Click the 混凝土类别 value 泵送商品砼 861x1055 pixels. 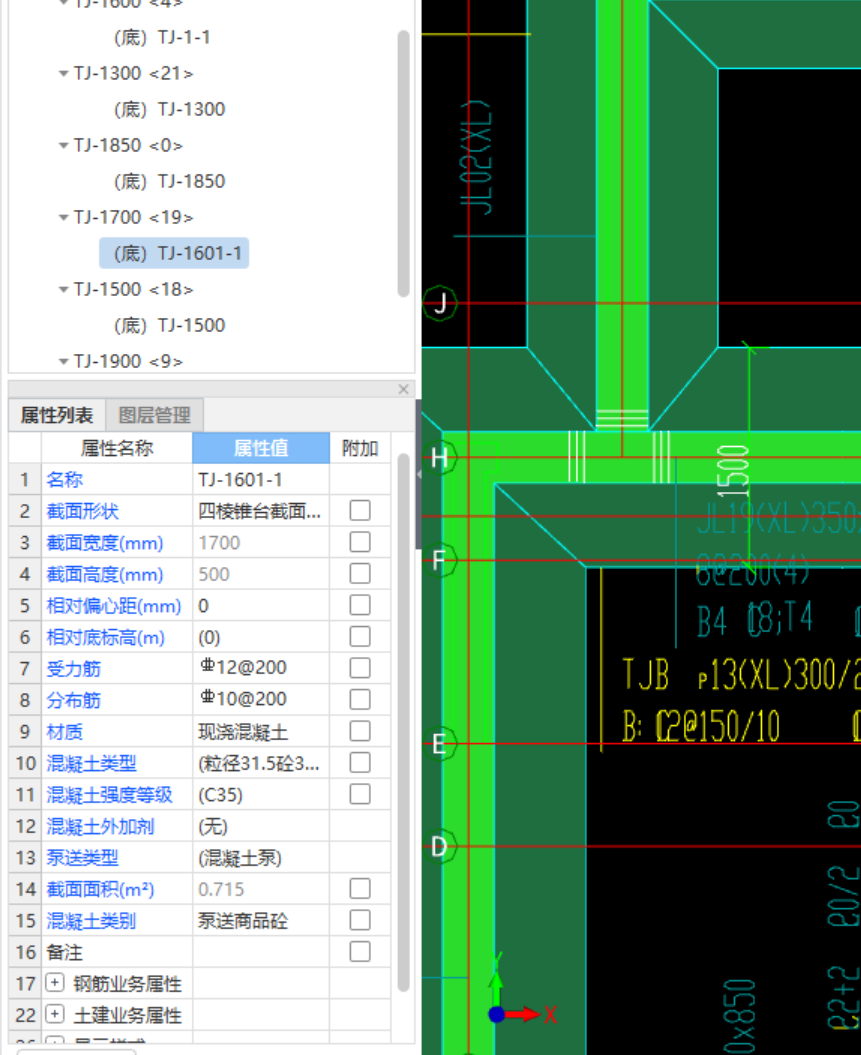click(x=261, y=920)
